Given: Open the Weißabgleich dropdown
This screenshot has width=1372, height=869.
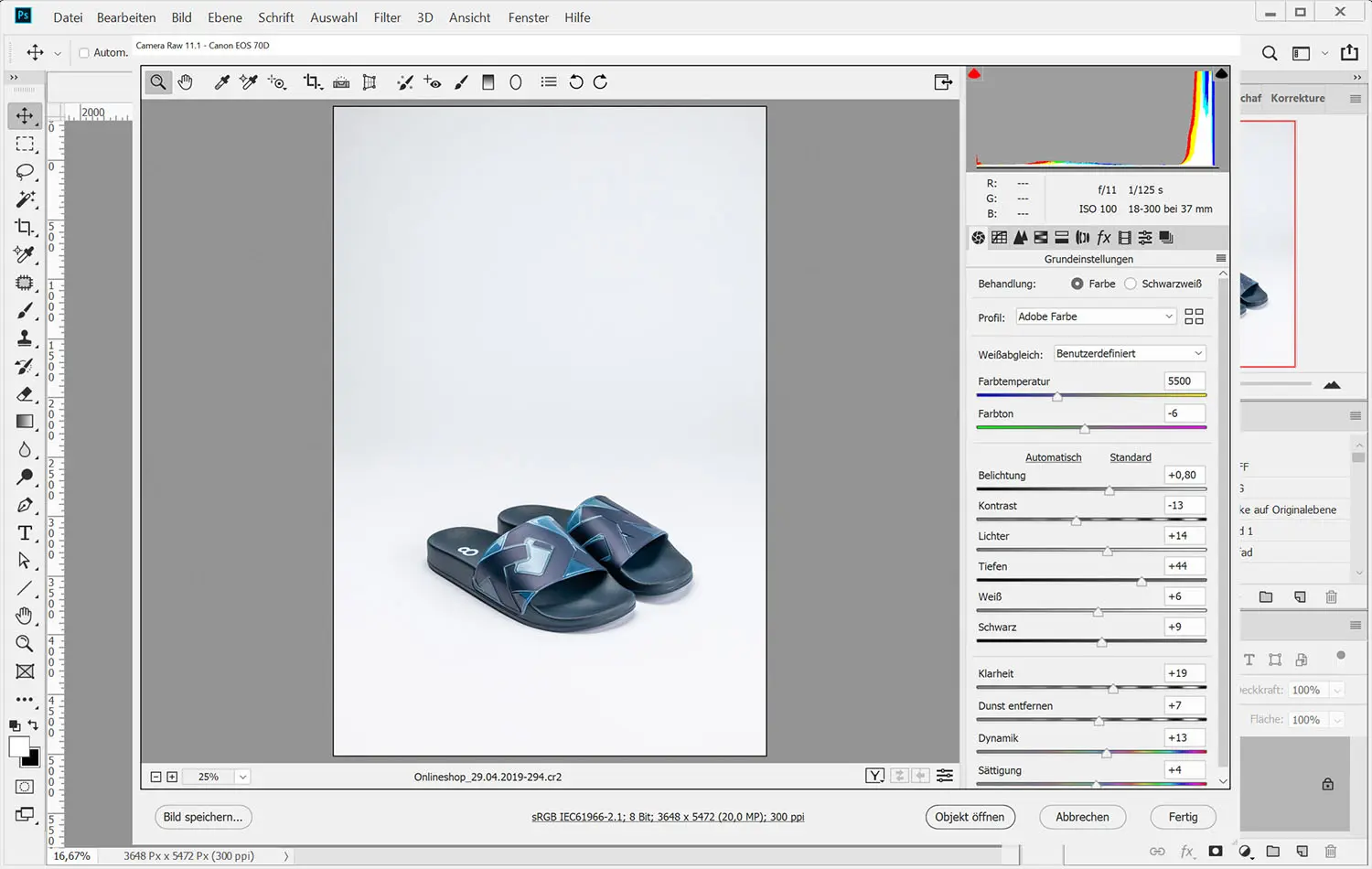Looking at the screenshot, I should [1129, 354].
